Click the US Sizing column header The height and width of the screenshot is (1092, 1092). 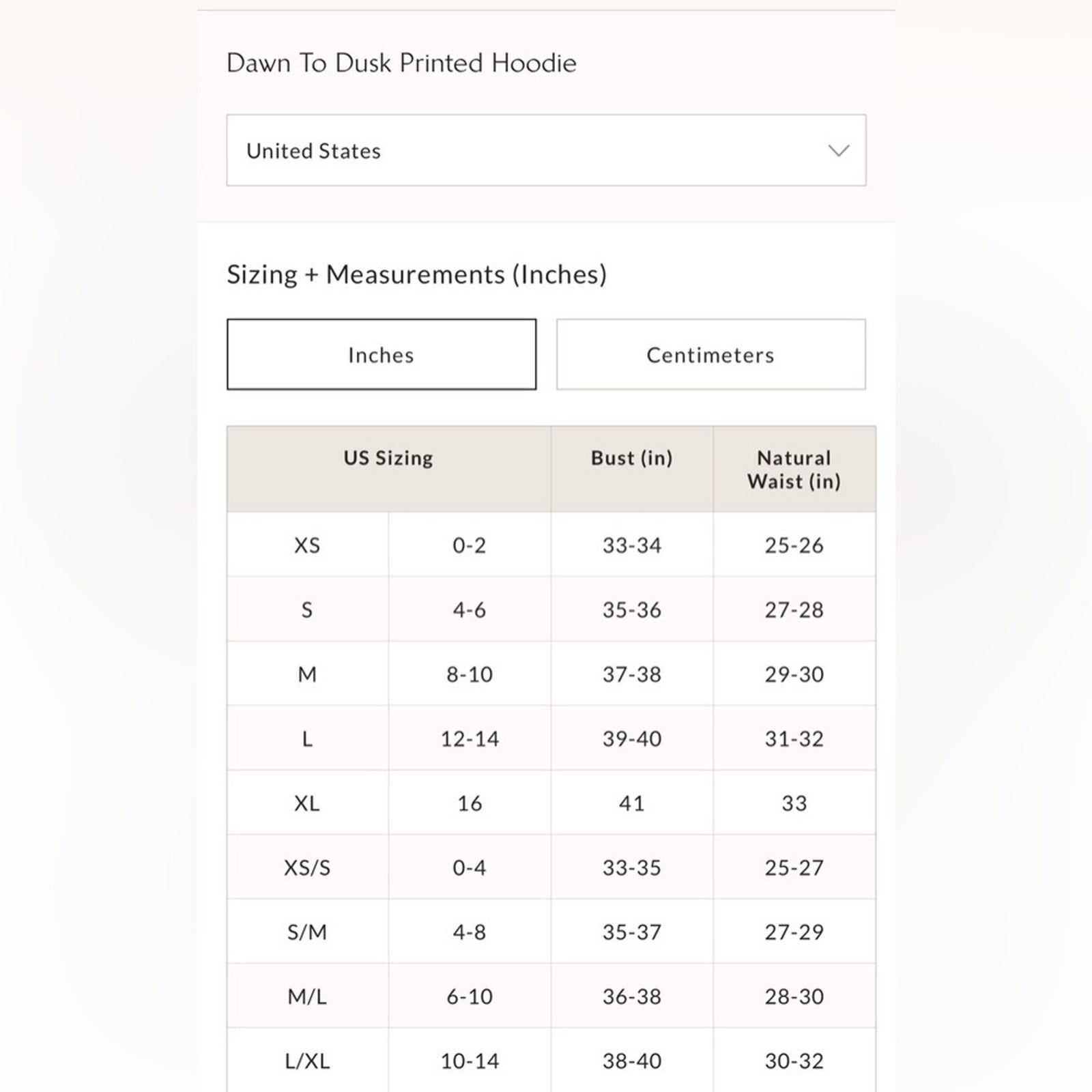pyautogui.click(x=388, y=458)
